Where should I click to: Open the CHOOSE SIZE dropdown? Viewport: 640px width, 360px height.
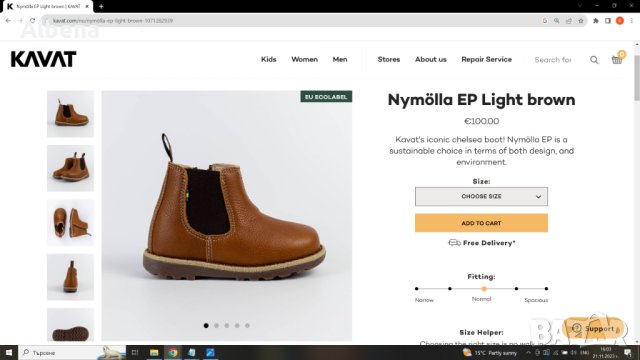[481, 196]
